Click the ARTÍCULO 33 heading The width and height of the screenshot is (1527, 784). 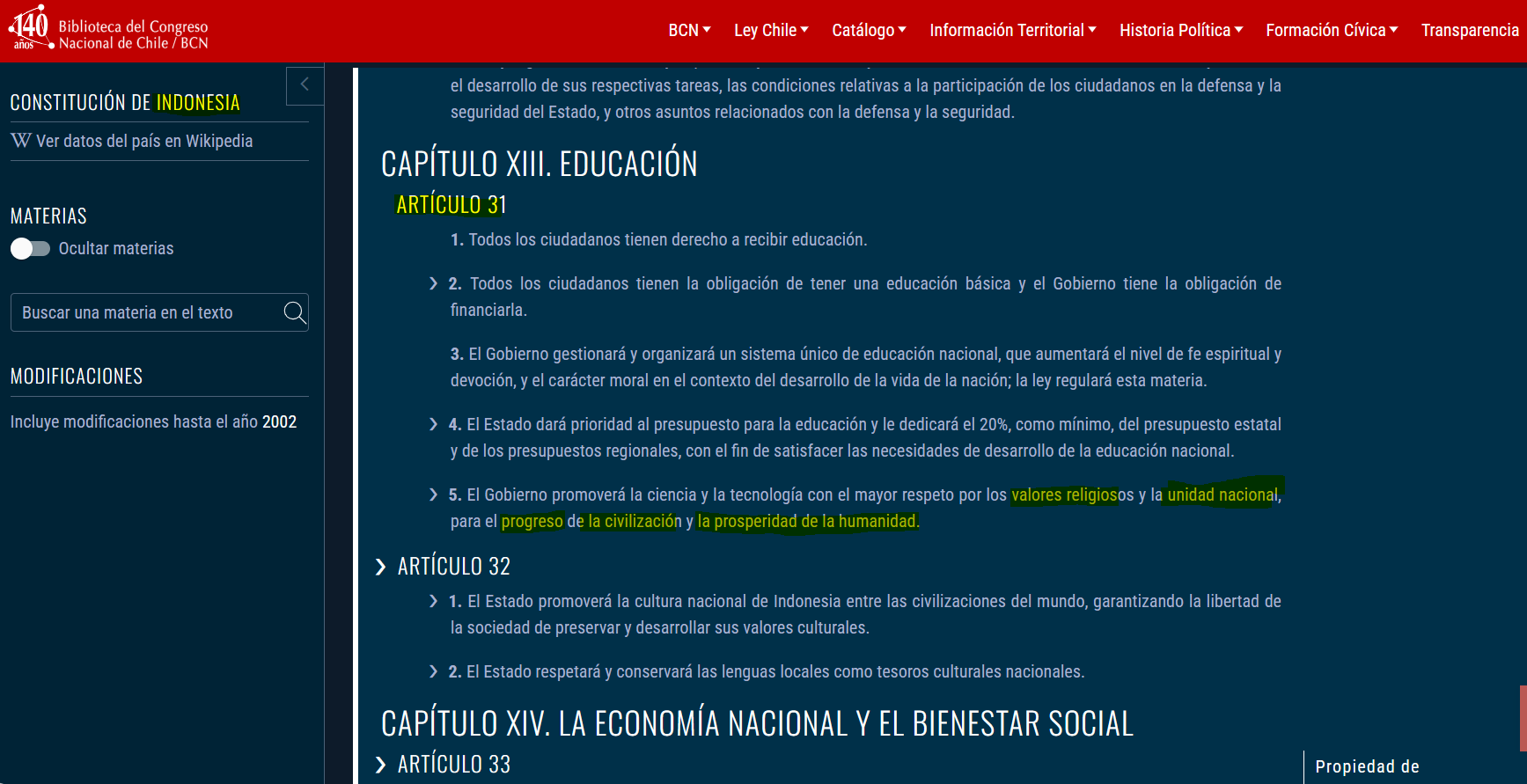tap(454, 765)
